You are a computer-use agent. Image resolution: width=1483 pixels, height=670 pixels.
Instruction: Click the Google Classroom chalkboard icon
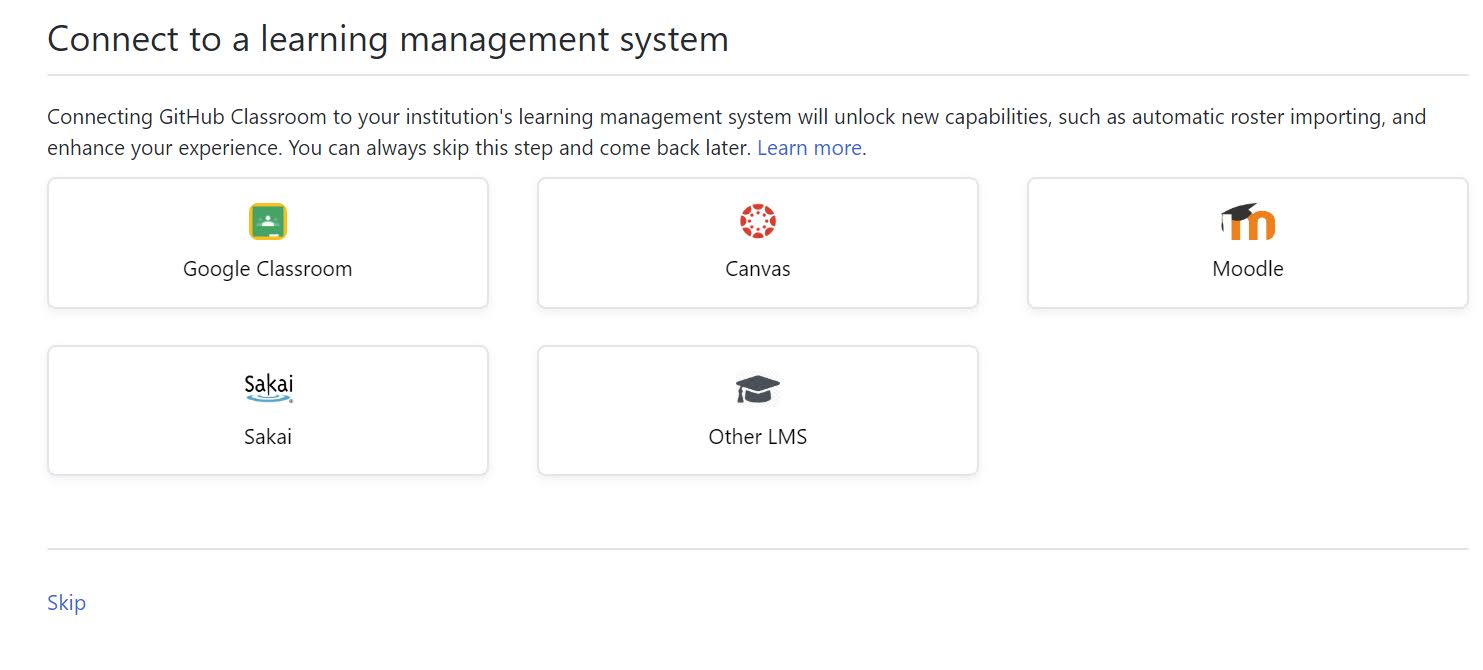pos(267,221)
